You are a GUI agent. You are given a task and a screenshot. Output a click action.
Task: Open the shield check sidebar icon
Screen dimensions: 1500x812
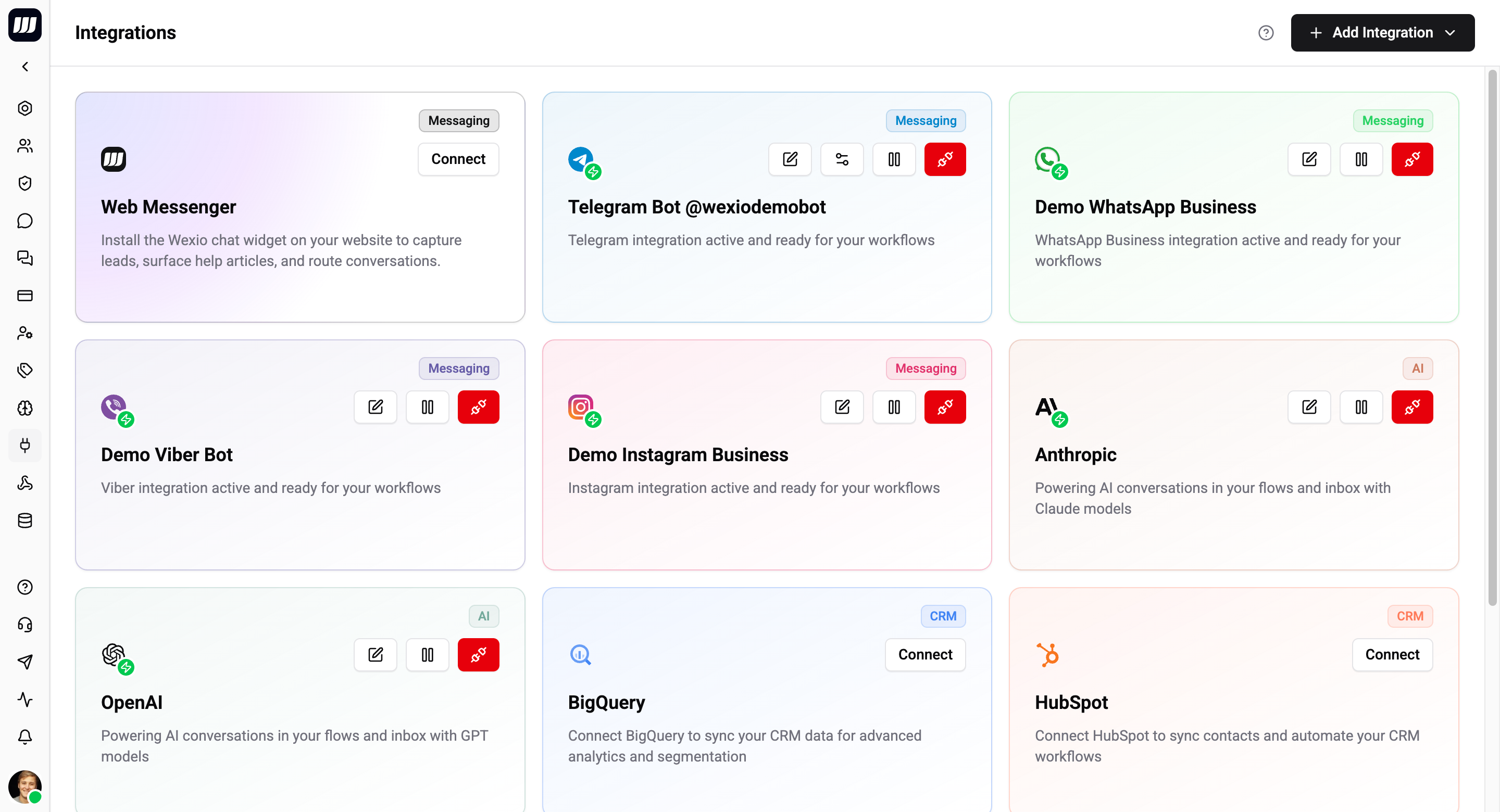(x=25, y=183)
